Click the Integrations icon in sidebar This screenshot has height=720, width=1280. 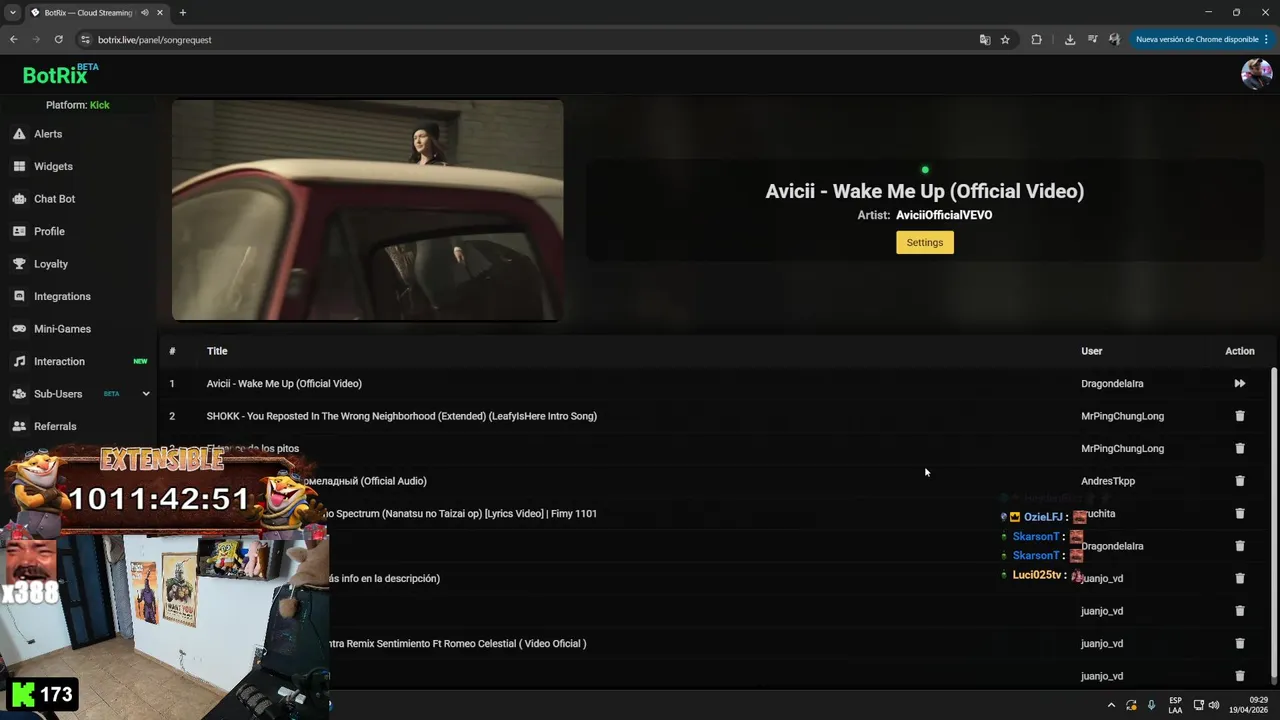point(19,296)
